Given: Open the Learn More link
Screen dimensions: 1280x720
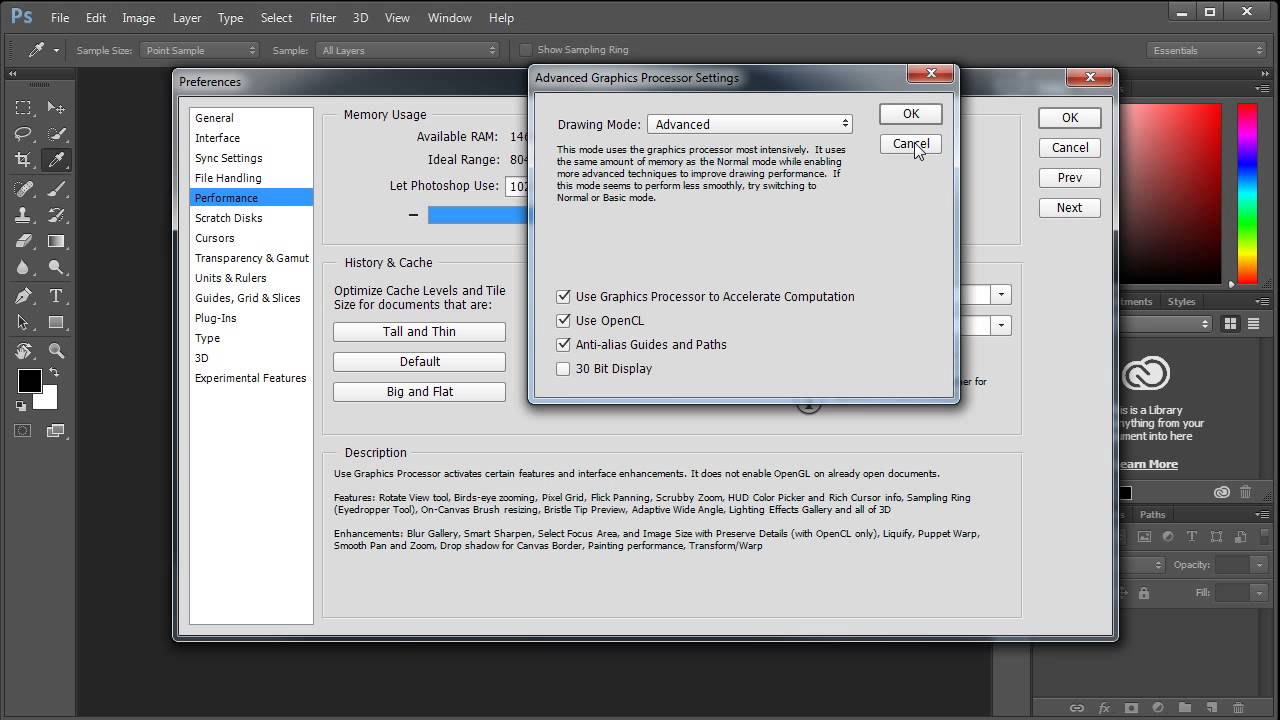Looking at the screenshot, I should (1147, 464).
